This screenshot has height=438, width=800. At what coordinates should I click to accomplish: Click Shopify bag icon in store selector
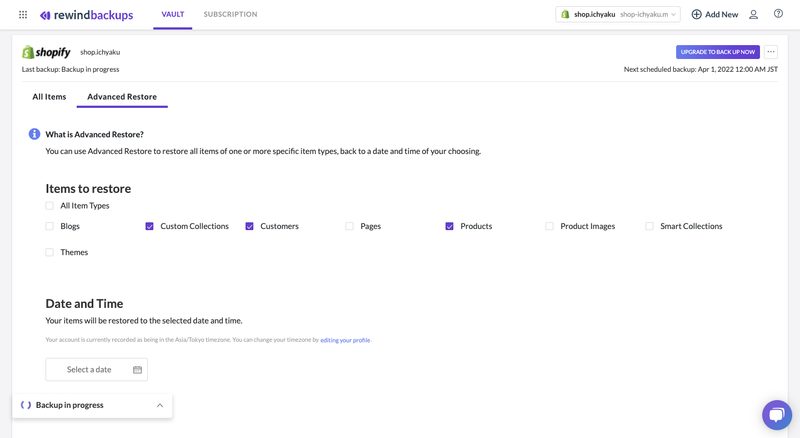[565, 14]
